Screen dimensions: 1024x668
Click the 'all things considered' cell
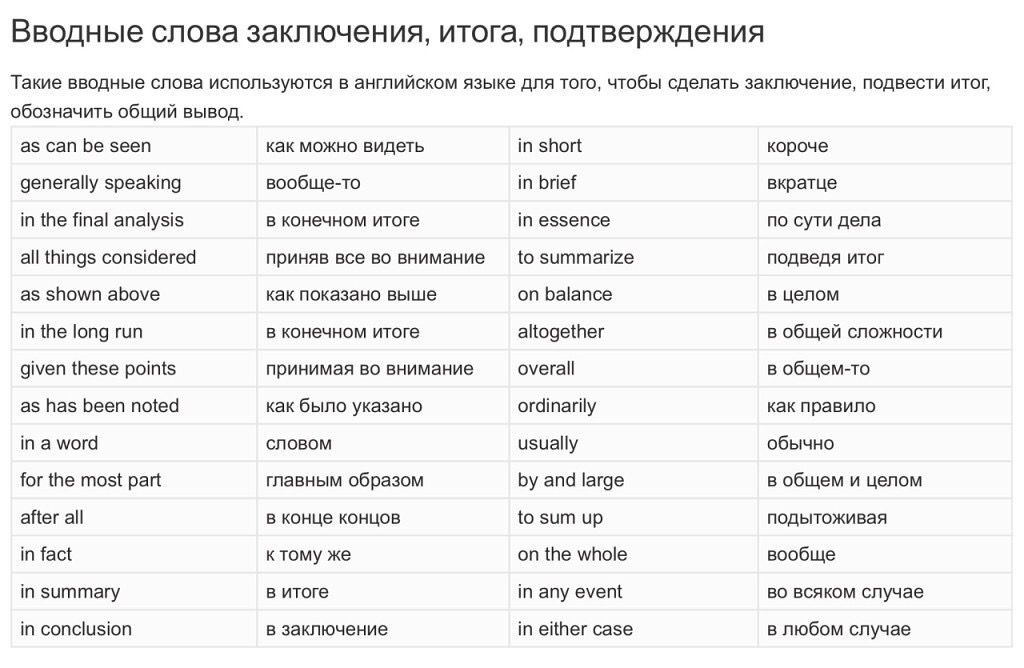(x=108, y=257)
